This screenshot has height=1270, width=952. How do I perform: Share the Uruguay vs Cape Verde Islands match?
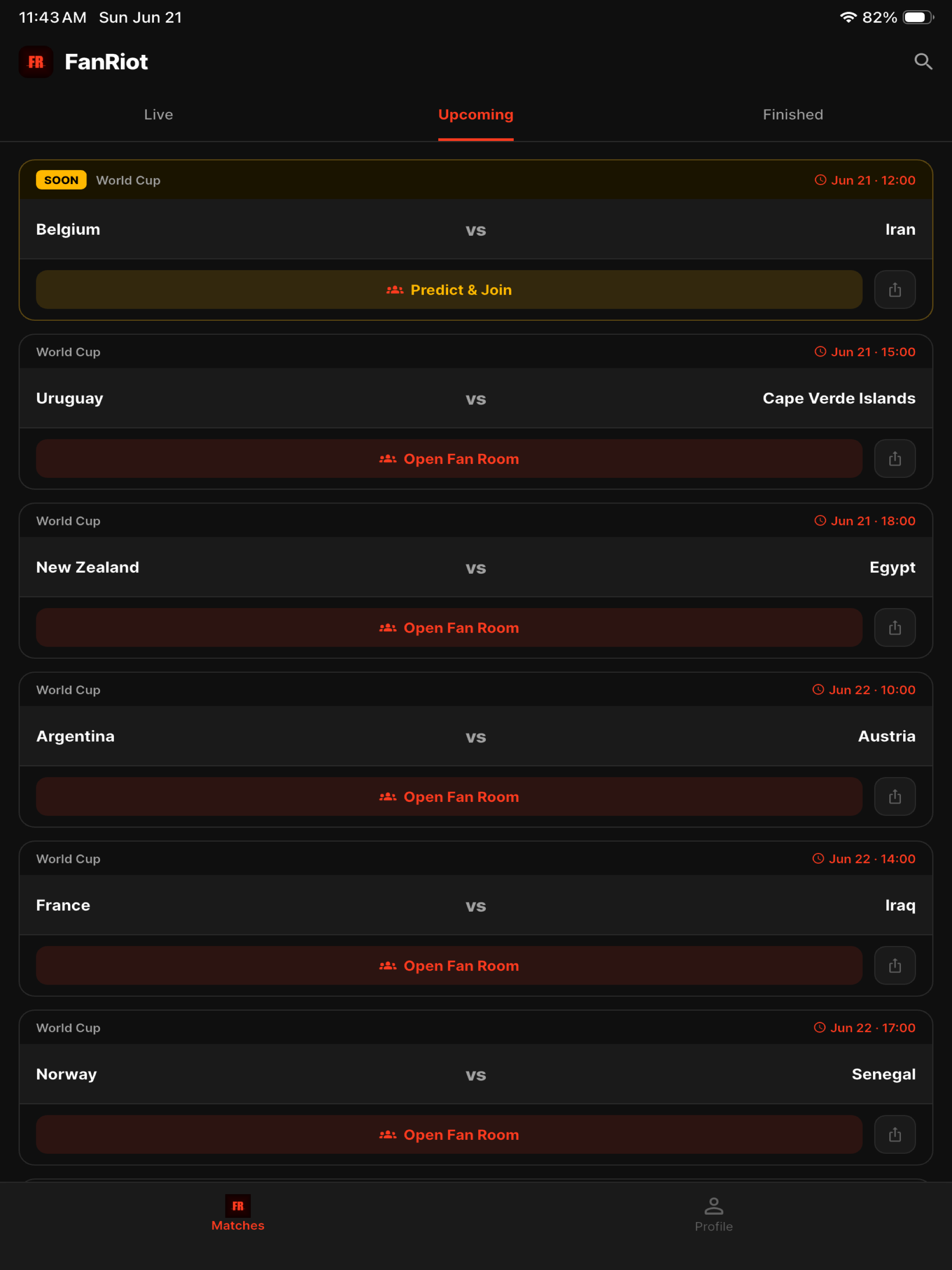[x=894, y=459]
